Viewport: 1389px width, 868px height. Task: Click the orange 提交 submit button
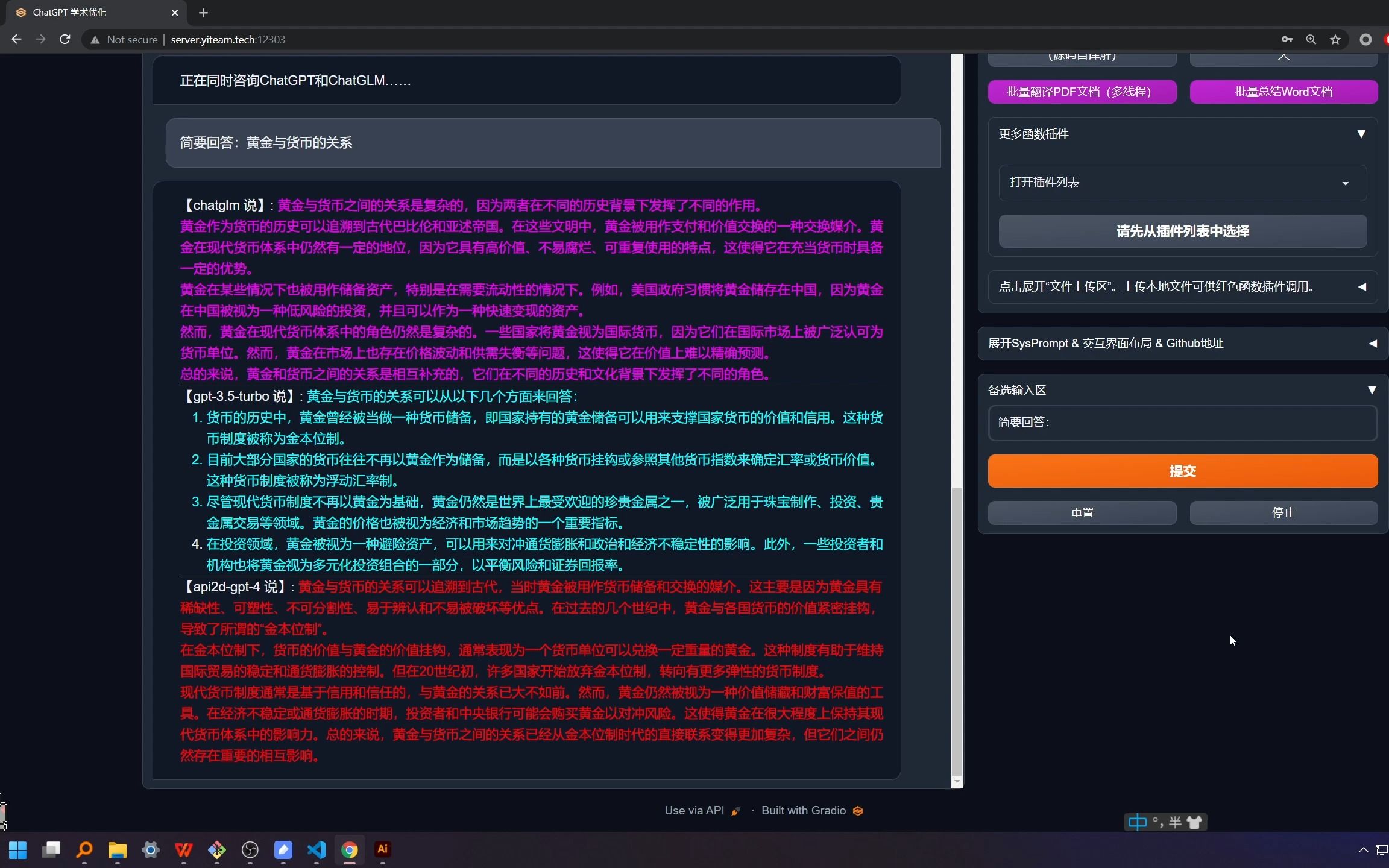[1180, 471]
